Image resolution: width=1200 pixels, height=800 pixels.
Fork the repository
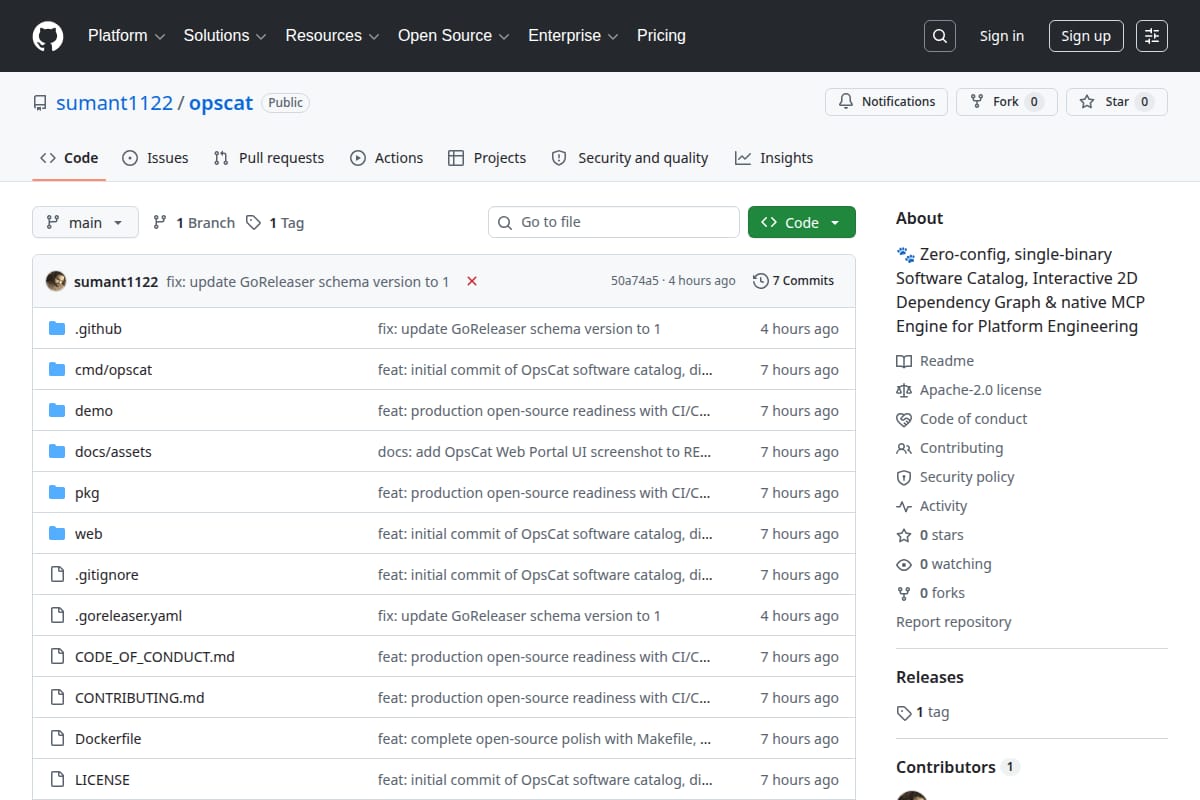[x=1006, y=102]
